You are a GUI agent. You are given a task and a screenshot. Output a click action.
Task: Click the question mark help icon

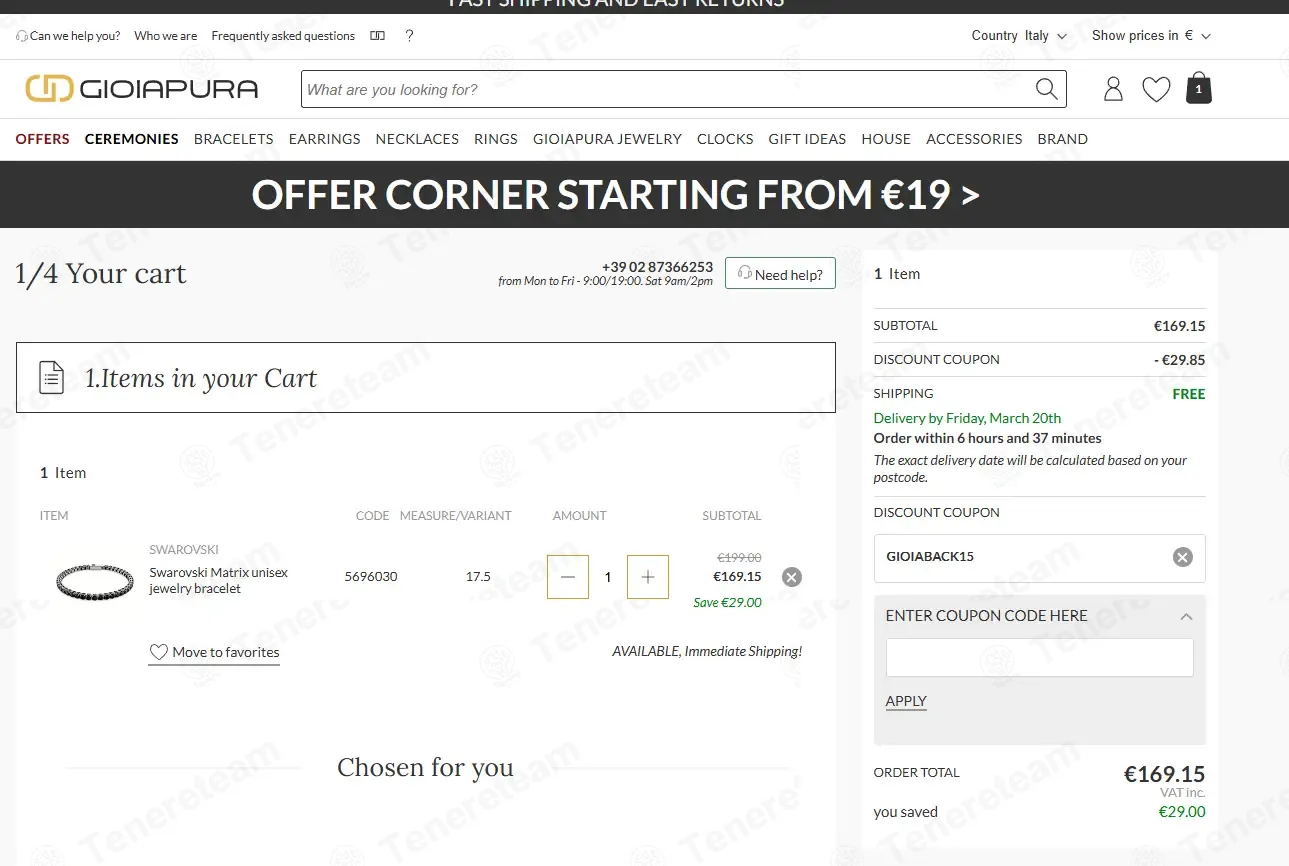409,36
